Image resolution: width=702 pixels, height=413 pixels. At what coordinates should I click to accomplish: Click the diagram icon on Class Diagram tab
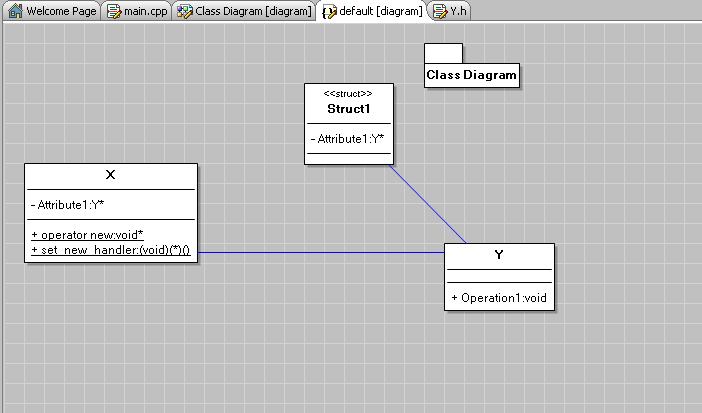pos(185,11)
